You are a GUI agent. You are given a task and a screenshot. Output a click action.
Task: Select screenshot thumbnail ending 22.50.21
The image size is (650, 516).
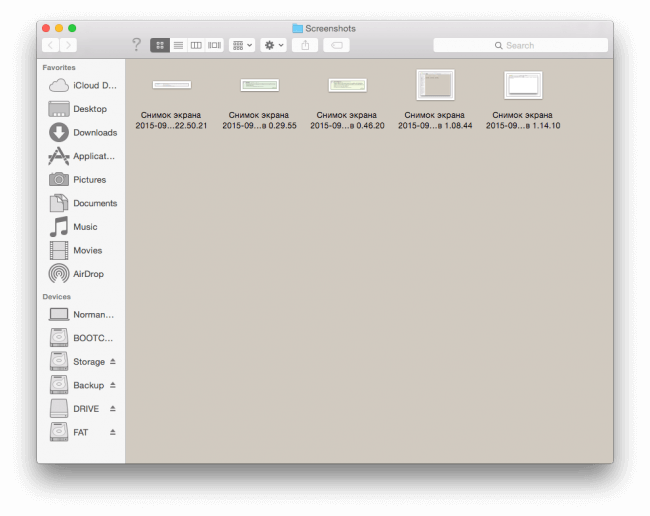[172, 85]
